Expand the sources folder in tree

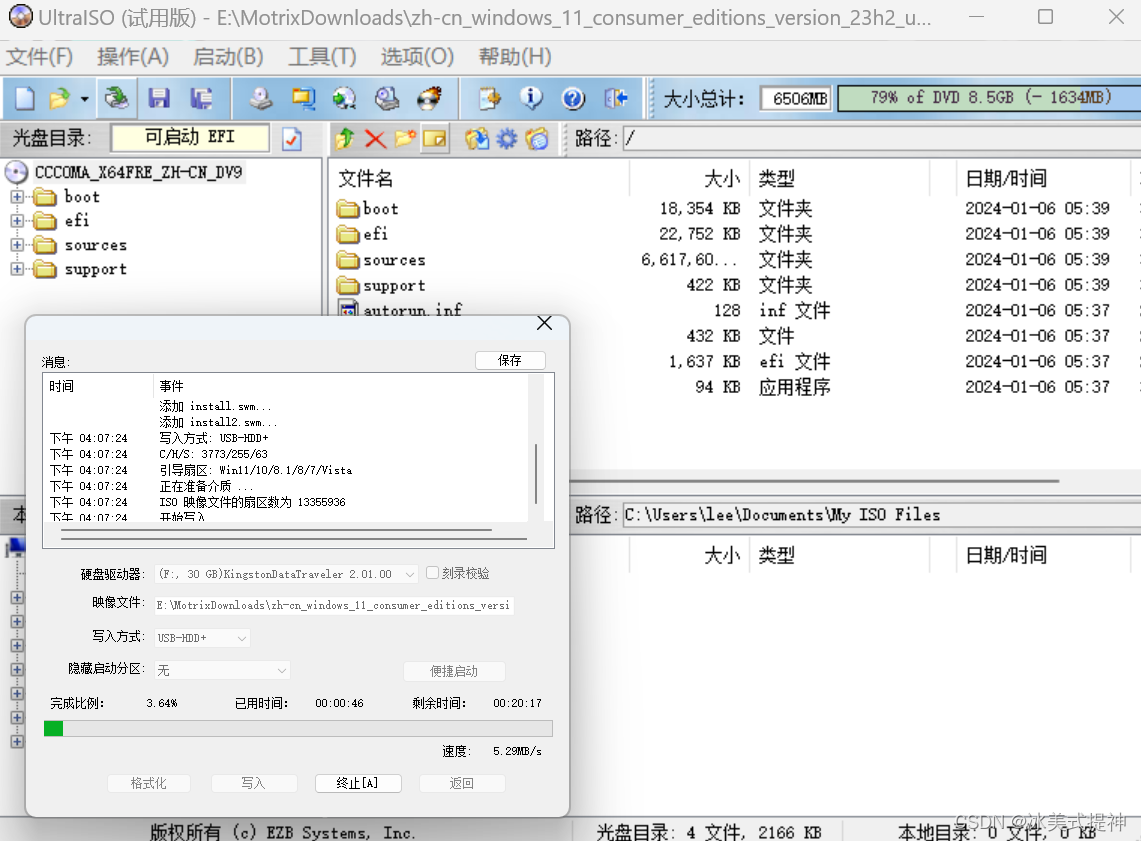17,245
